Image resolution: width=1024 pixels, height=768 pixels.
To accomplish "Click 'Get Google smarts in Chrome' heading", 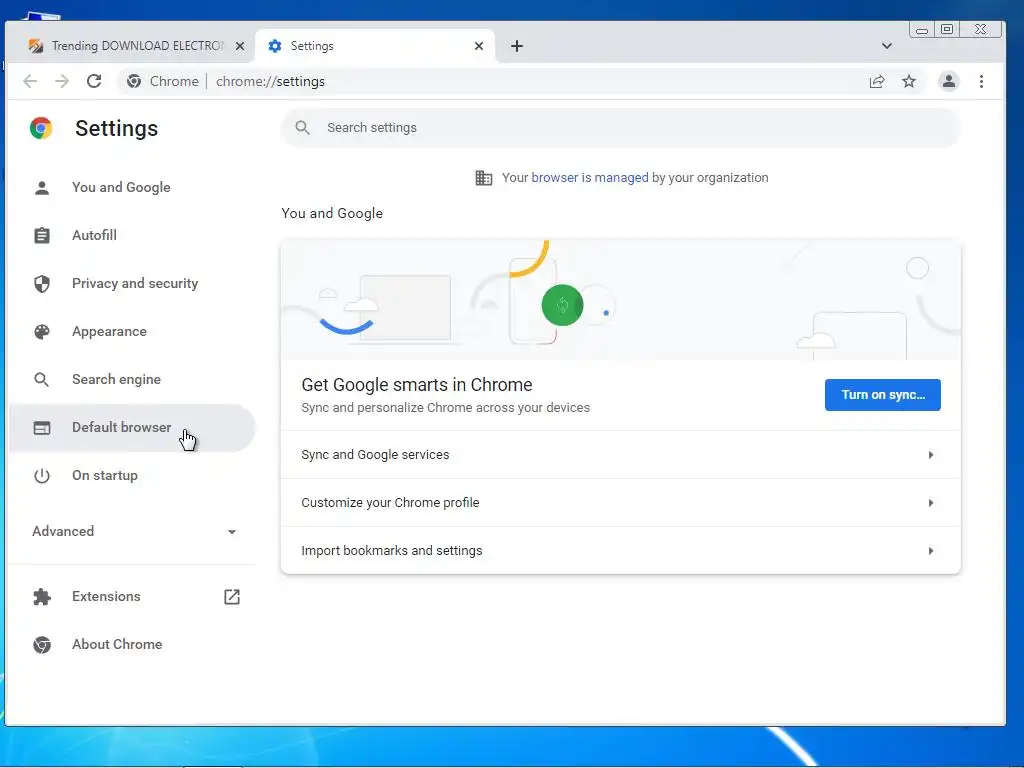I will point(417,385).
